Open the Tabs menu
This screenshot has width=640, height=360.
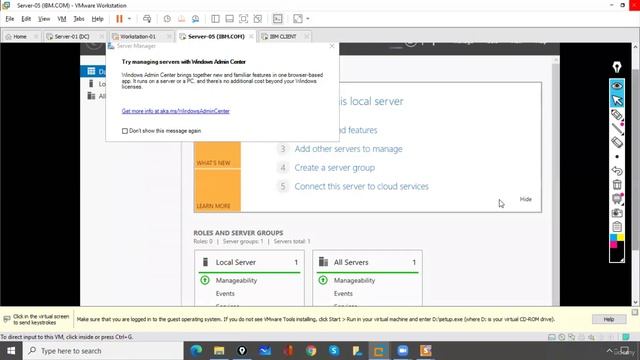tap(79, 19)
